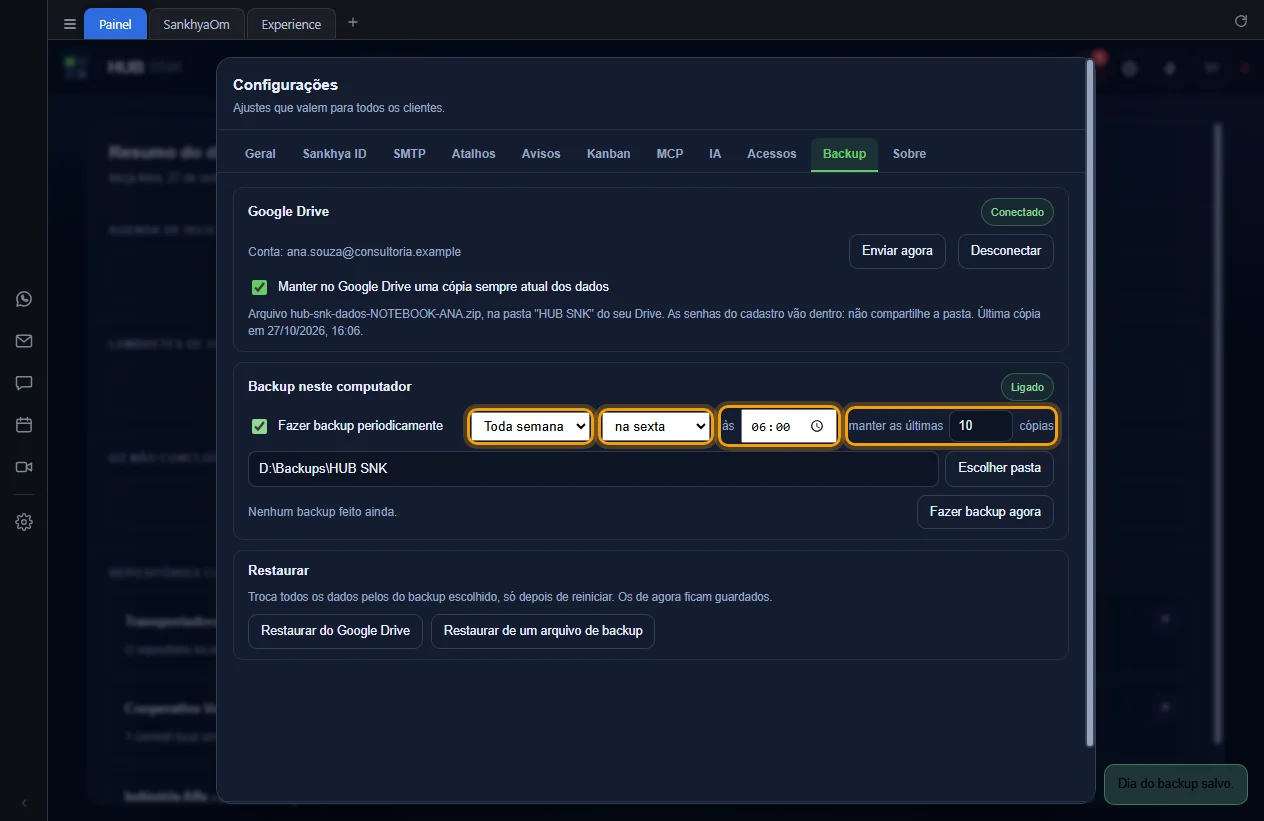Open the Toda semana frequency dropdown
Viewport: 1264px width, 821px height.
(531, 427)
